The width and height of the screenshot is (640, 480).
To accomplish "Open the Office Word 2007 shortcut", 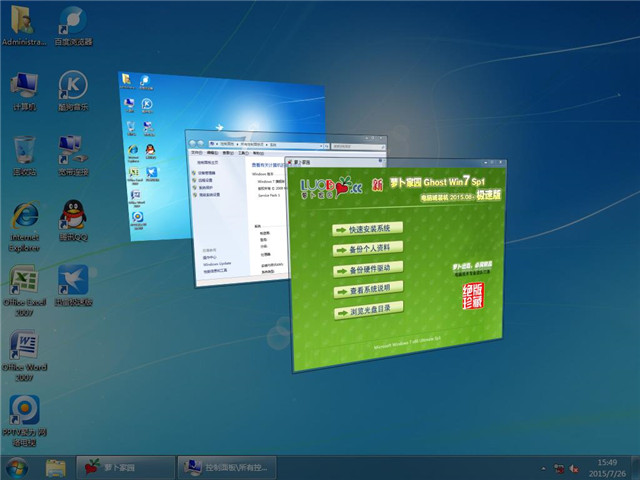I will [24, 356].
